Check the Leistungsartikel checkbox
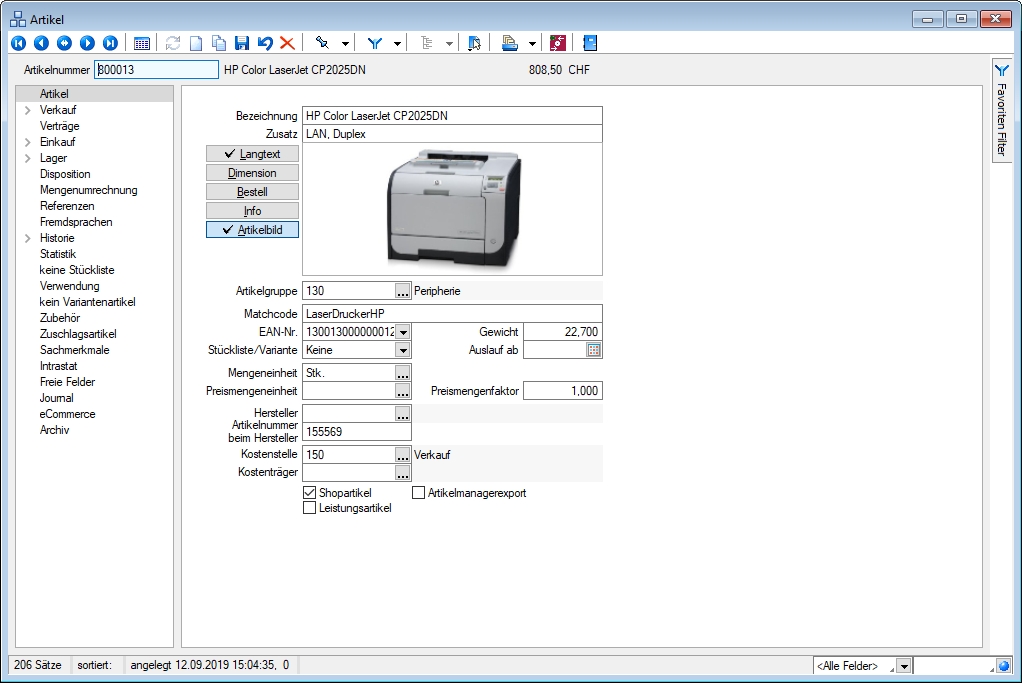This screenshot has width=1022, height=683. coord(310,508)
